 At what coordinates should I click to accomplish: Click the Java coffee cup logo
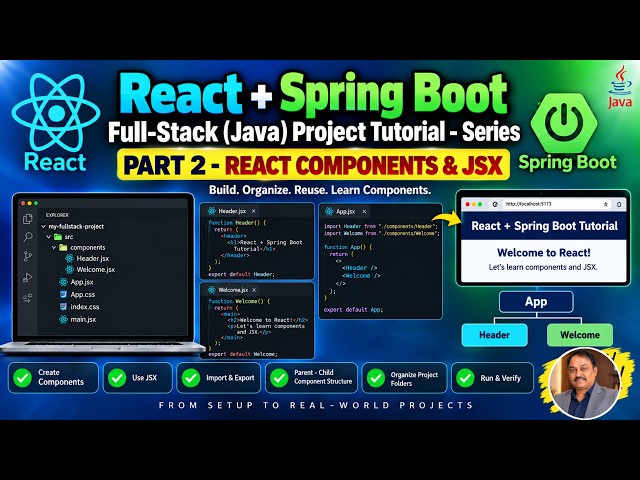coord(620,87)
